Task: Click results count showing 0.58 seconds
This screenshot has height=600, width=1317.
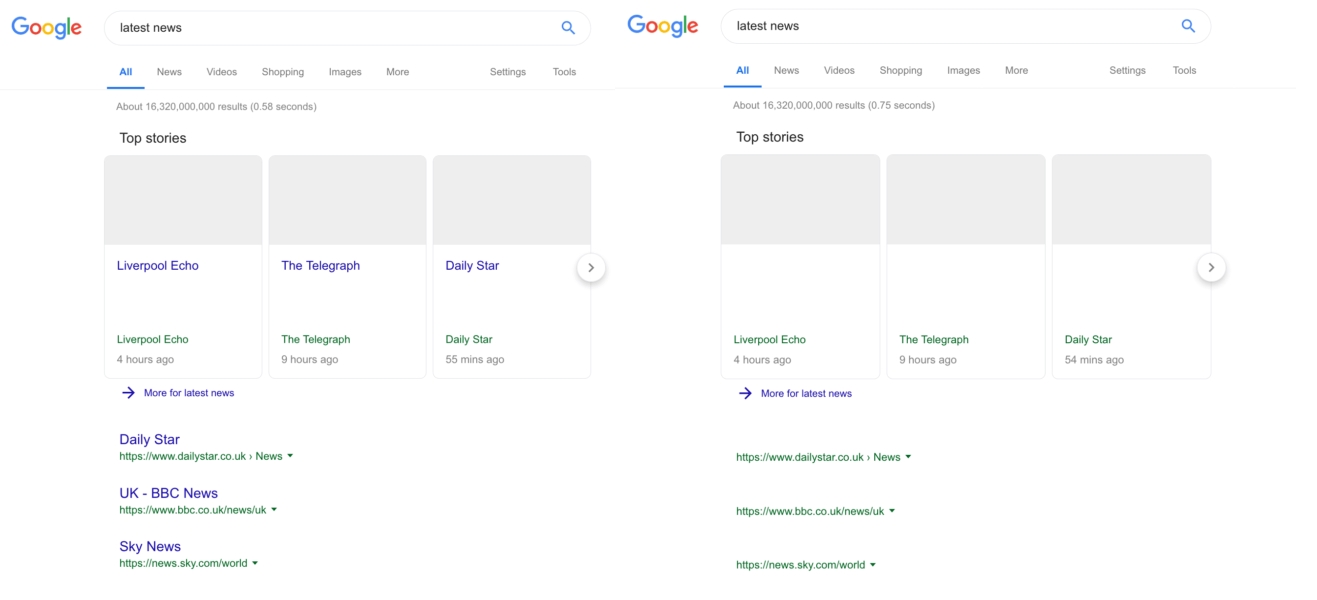Action: [x=217, y=106]
